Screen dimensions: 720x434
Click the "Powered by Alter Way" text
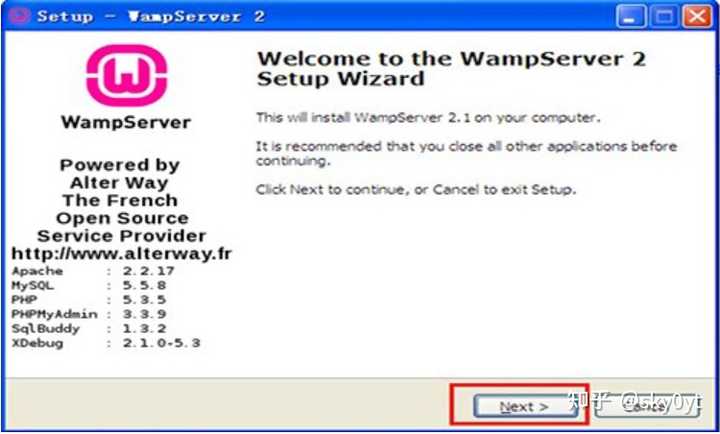(x=119, y=174)
